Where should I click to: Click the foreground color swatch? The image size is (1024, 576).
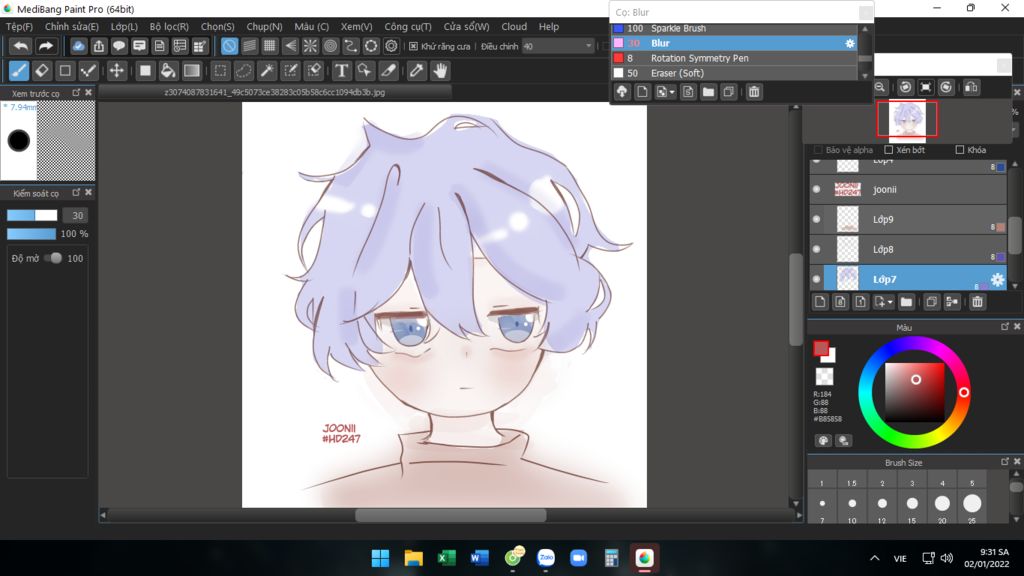(x=821, y=348)
